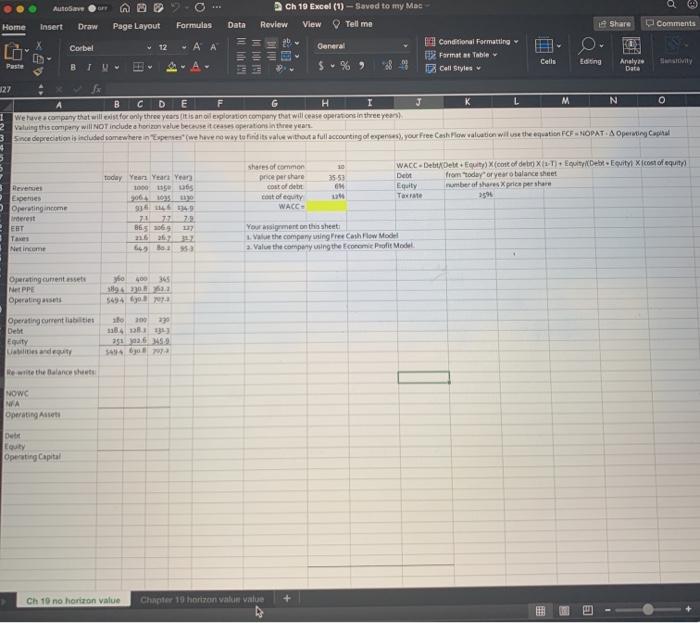
Task: Open the Home icon in title bar
Action: click(x=125, y=8)
